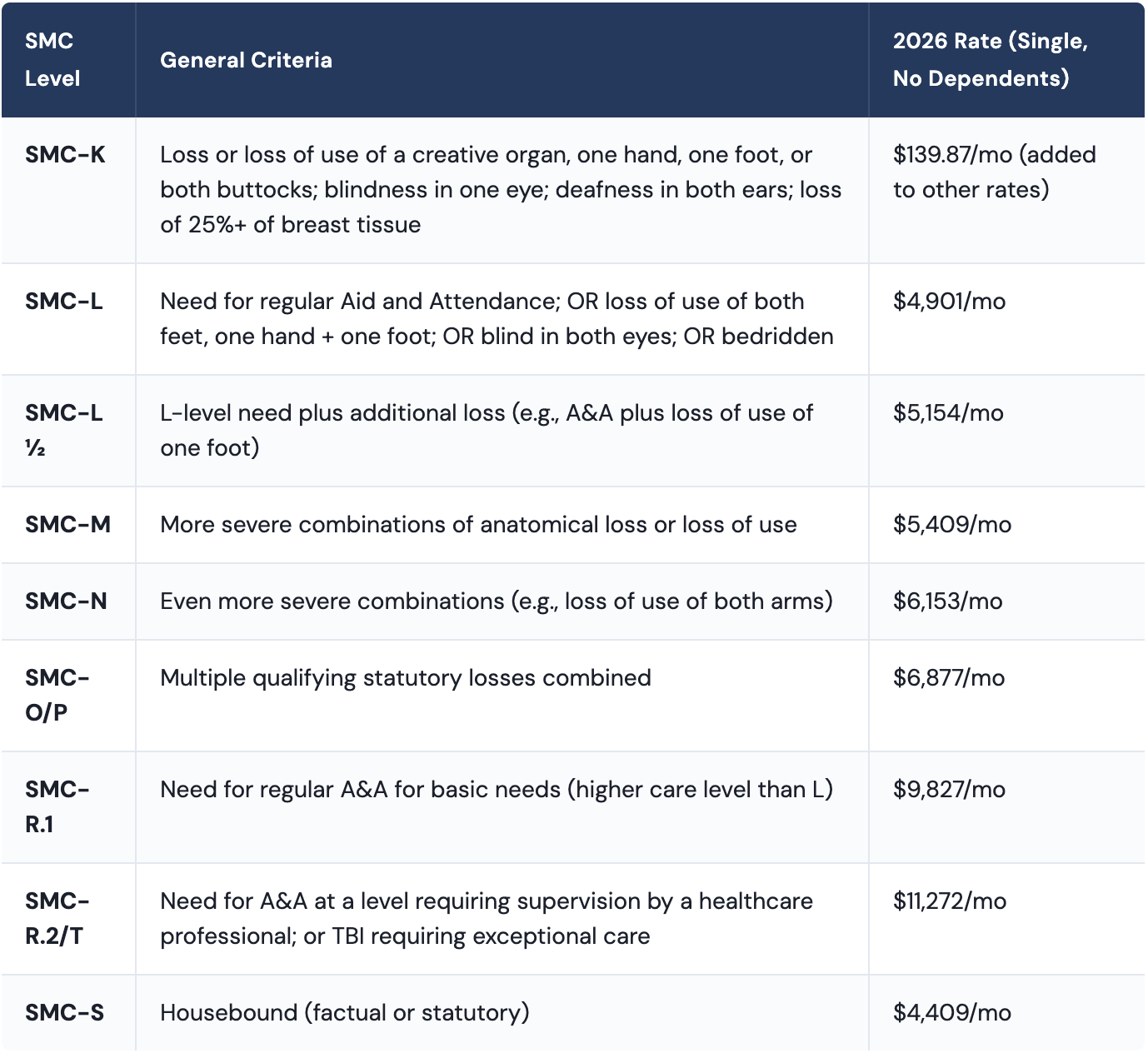Click the SMC Level column header
Viewport: 1148px width, 1063px height.
[x=52, y=60]
